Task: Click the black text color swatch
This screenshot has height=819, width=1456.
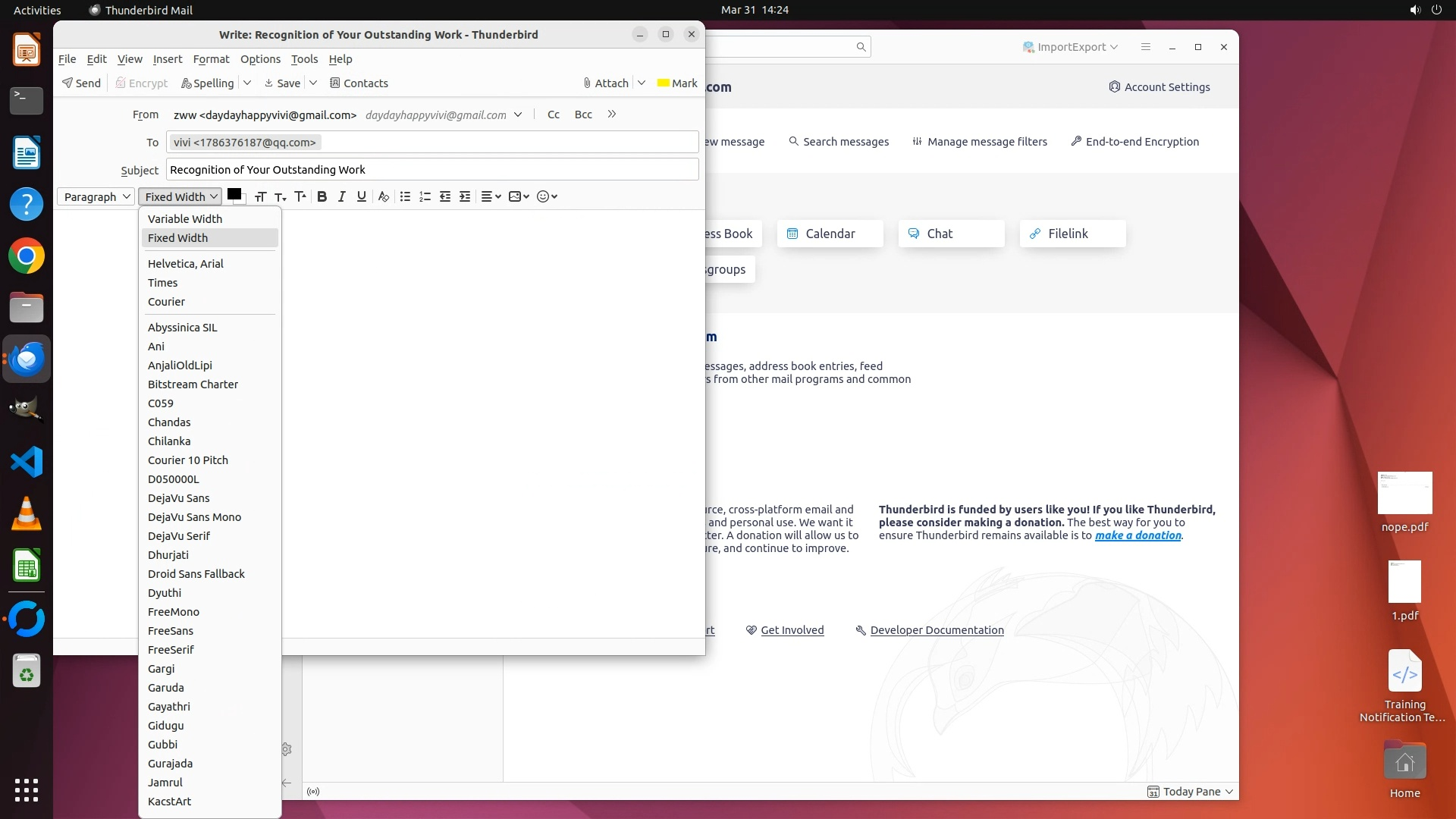Action: point(234,194)
